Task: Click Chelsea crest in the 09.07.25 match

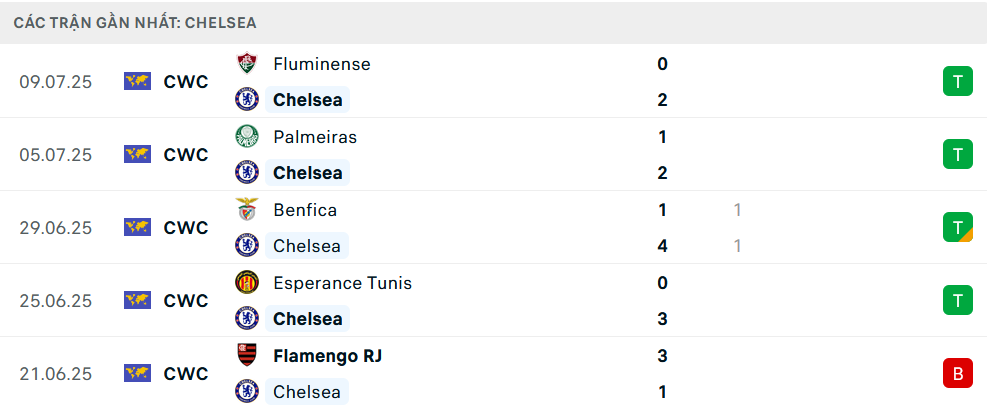Action: click(x=247, y=99)
